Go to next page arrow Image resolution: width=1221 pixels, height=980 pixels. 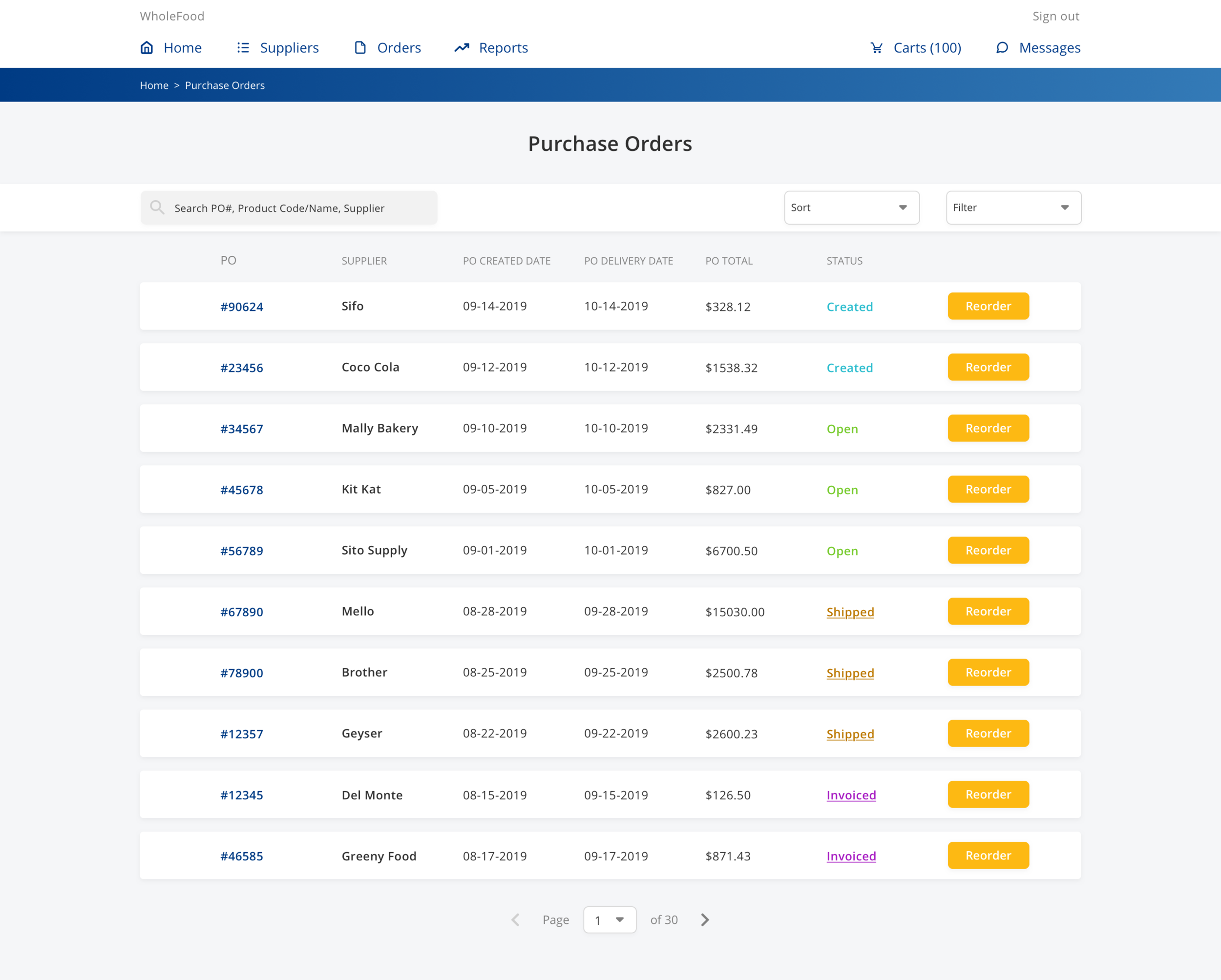705,920
